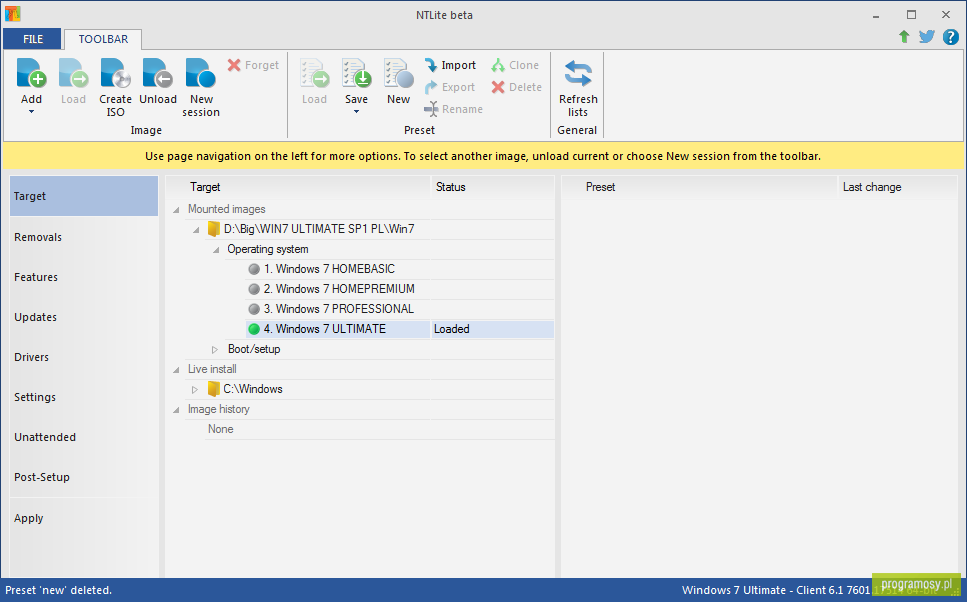Screen dimensions: 967x602
Task: Collapse the Mounted images group
Action: click(x=176, y=210)
